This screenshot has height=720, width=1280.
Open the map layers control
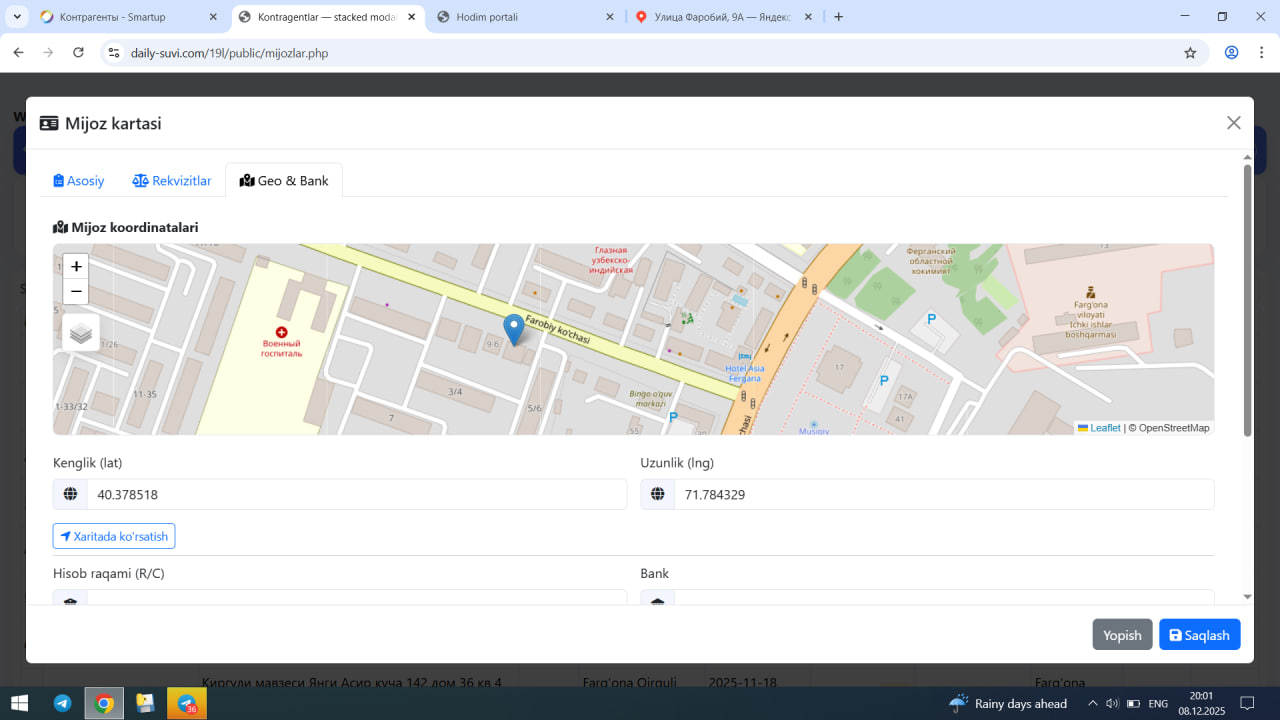[81, 333]
